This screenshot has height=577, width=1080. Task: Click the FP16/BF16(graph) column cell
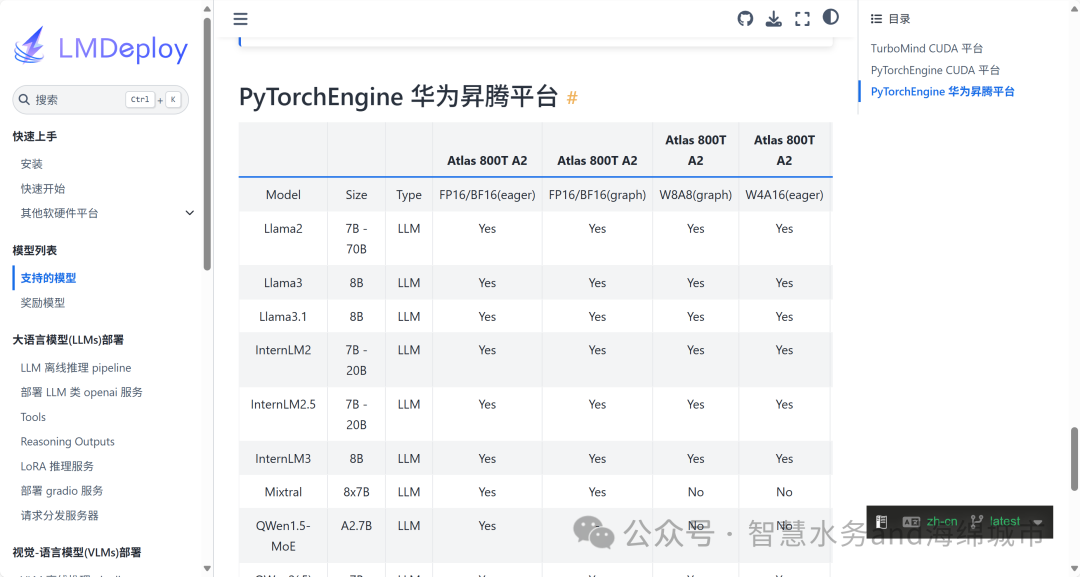(597, 195)
